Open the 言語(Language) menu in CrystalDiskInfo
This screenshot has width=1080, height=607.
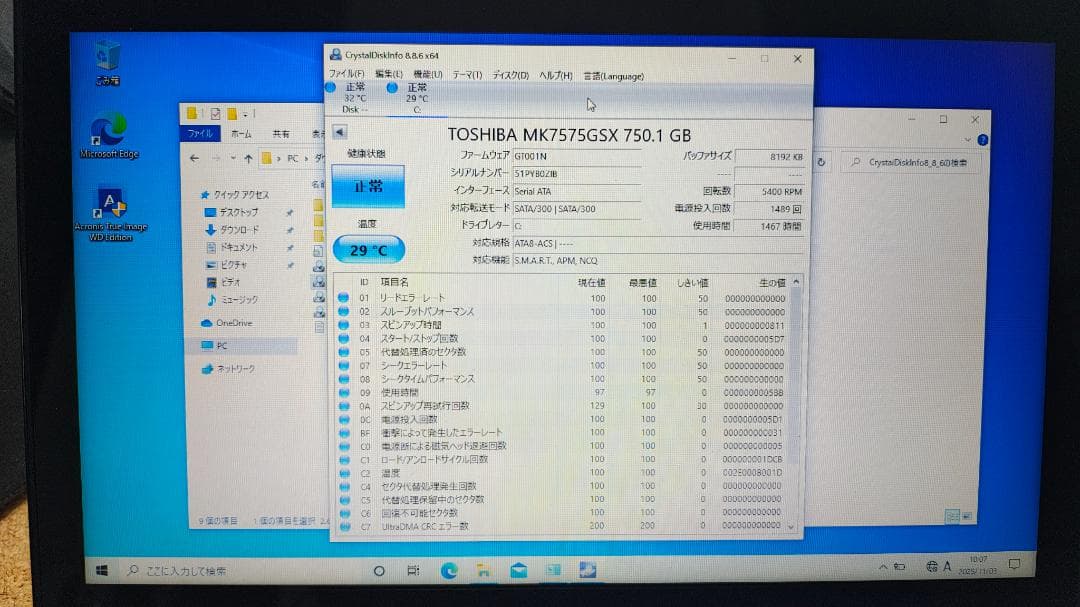(x=613, y=76)
